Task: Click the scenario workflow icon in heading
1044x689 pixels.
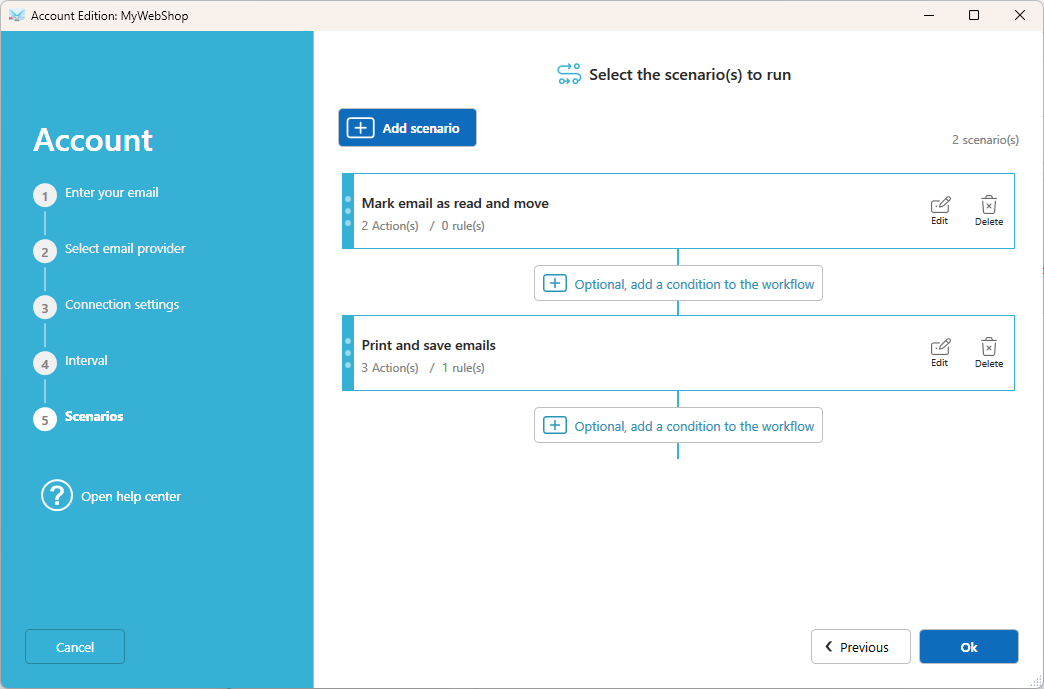Action: pos(569,75)
